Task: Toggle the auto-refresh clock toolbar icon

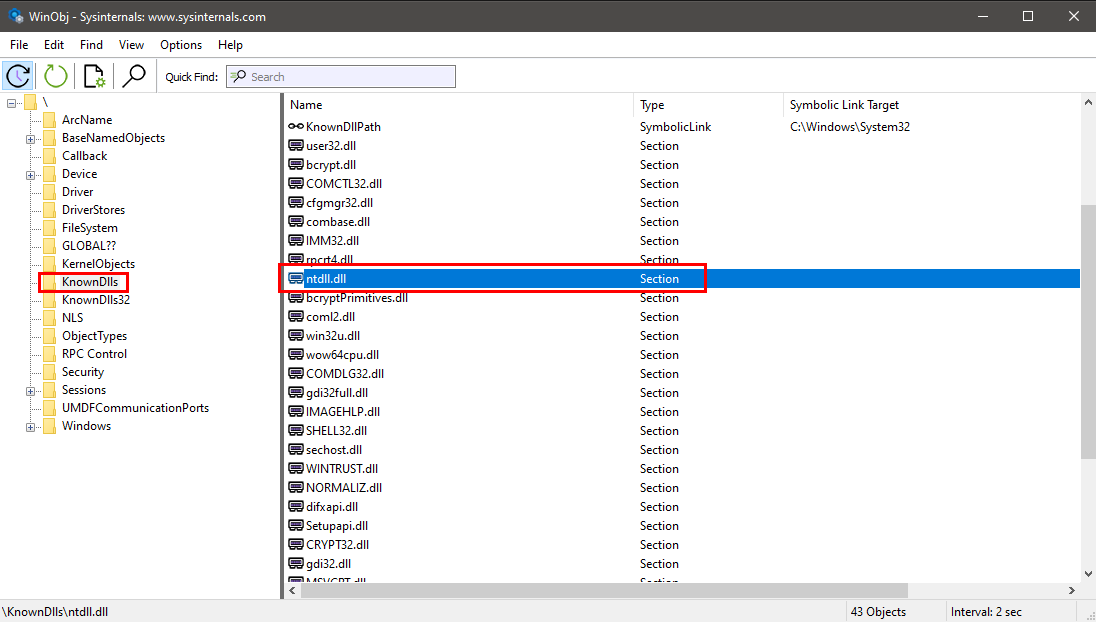Action: point(17,76)
